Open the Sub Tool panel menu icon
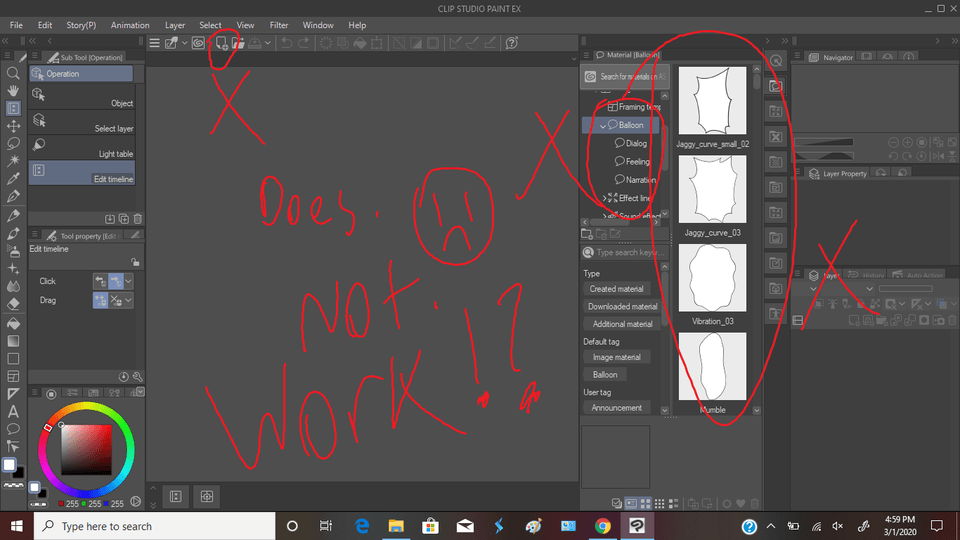The image size is (960, 540). [34, 57]
